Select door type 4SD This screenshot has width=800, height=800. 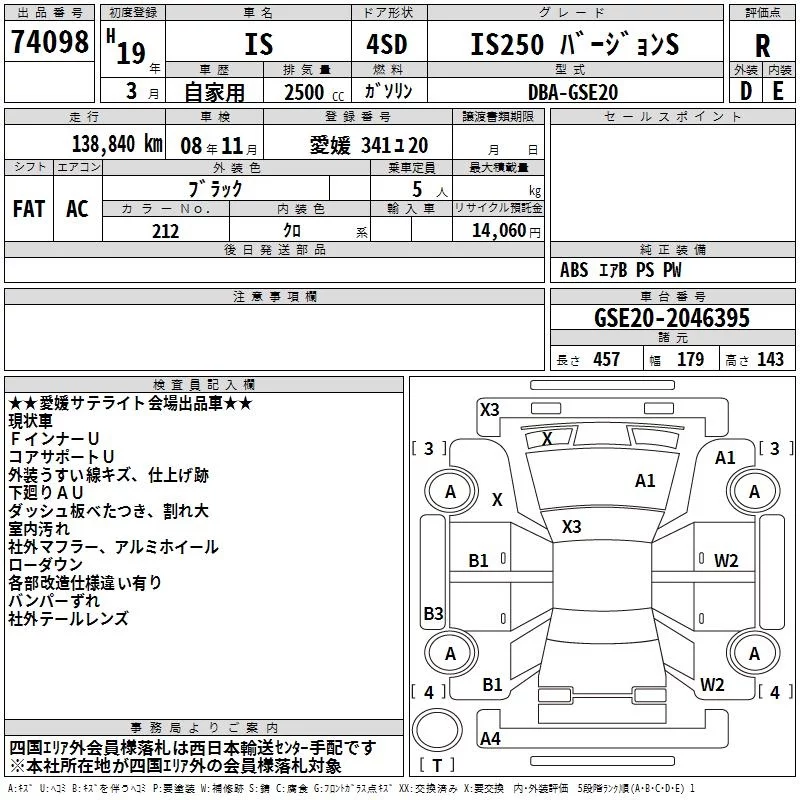point(387,44)
